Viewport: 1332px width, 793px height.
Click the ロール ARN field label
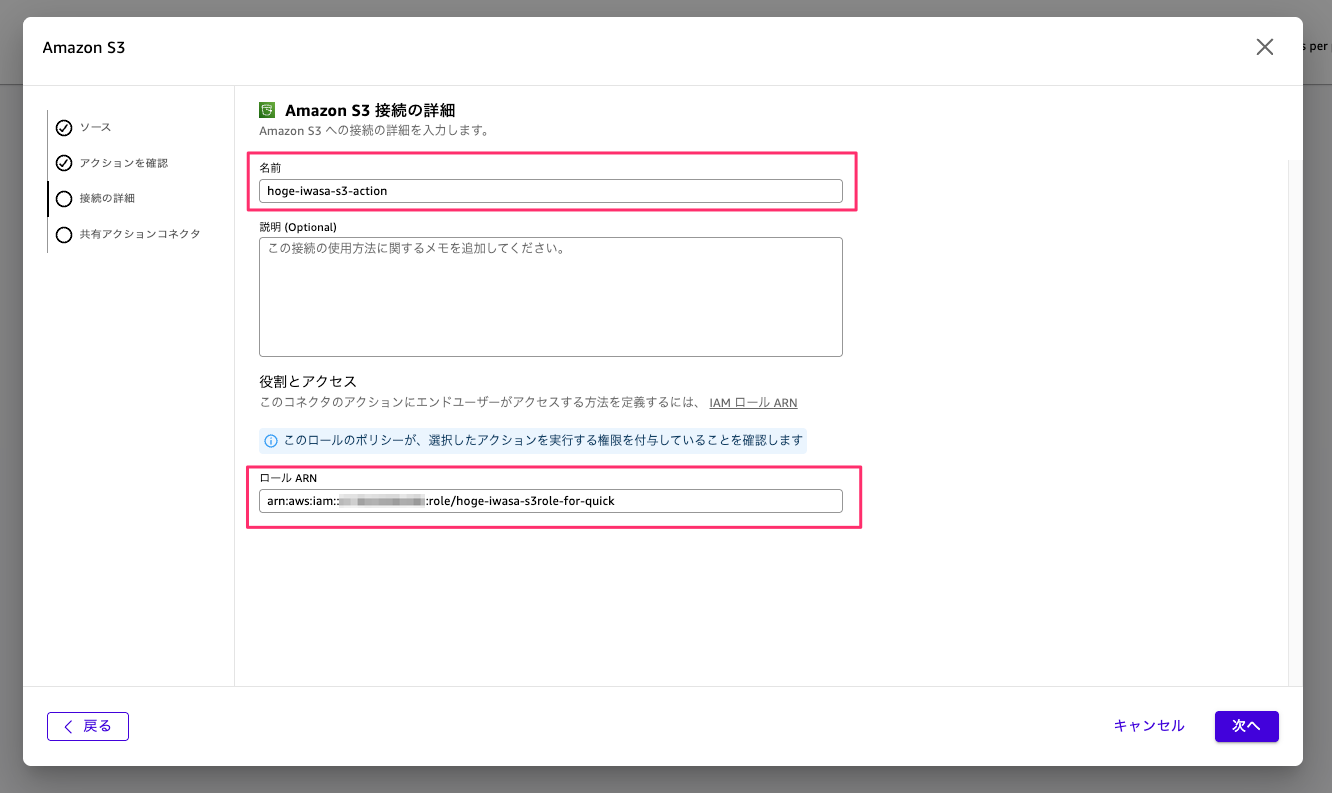click(288, 478)
